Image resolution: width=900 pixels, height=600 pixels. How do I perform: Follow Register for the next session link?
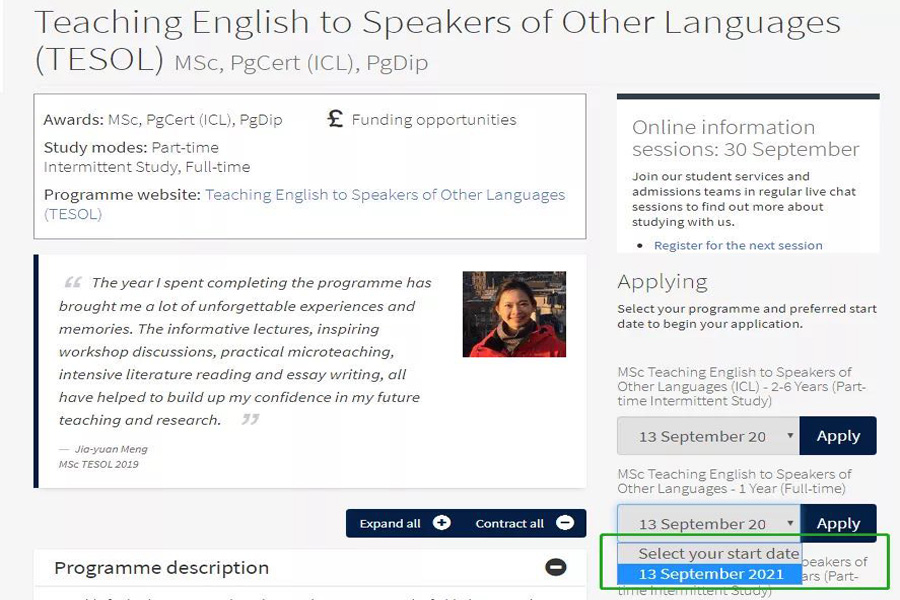pyautogui.click(x=738, y=246)
